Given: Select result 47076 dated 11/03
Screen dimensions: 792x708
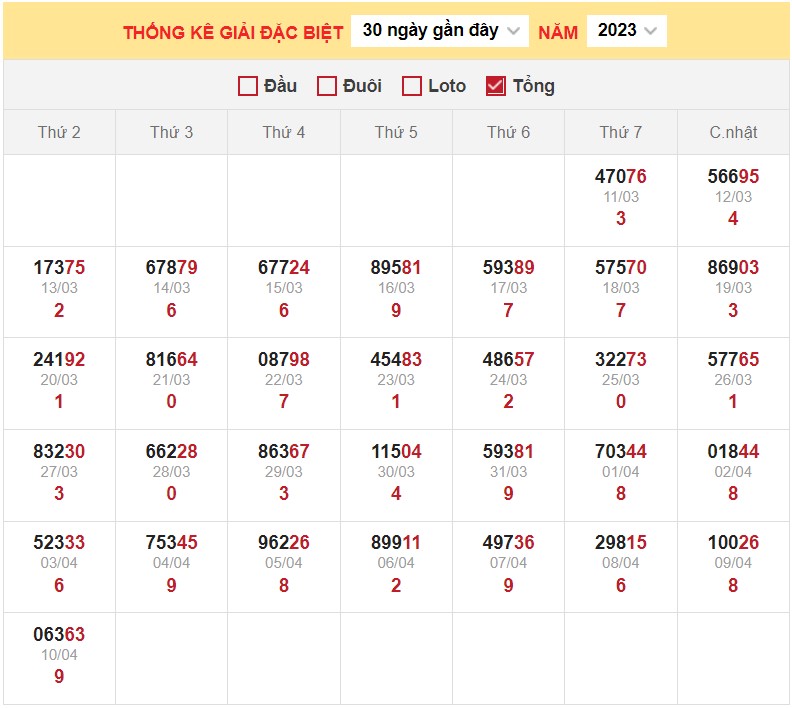Looking at the screenshot, I should point(621,177).
